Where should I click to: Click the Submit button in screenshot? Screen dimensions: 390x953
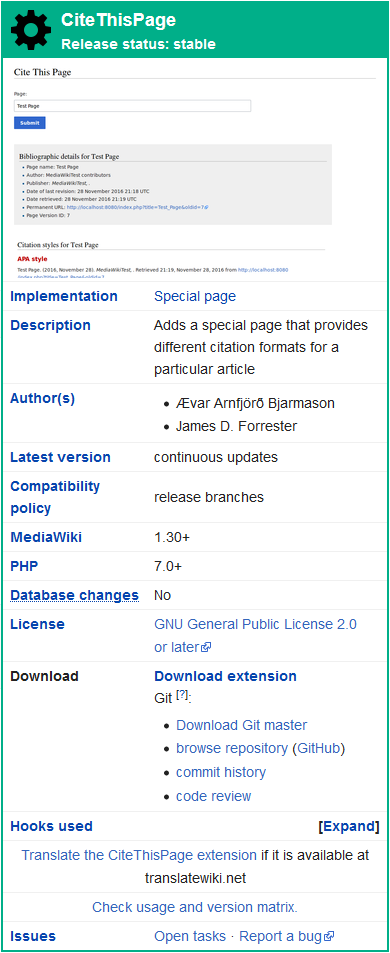[30, 123]
